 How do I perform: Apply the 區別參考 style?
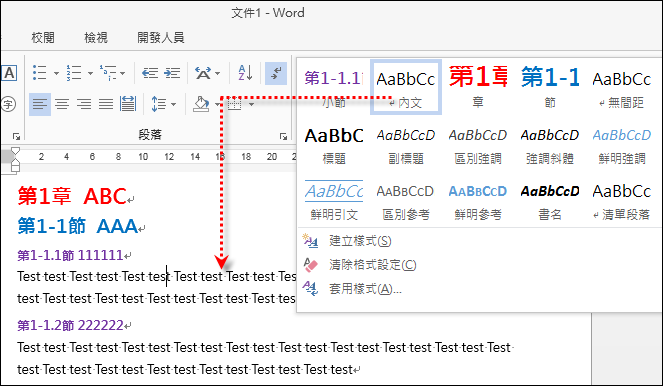click(x=406, y=201)
